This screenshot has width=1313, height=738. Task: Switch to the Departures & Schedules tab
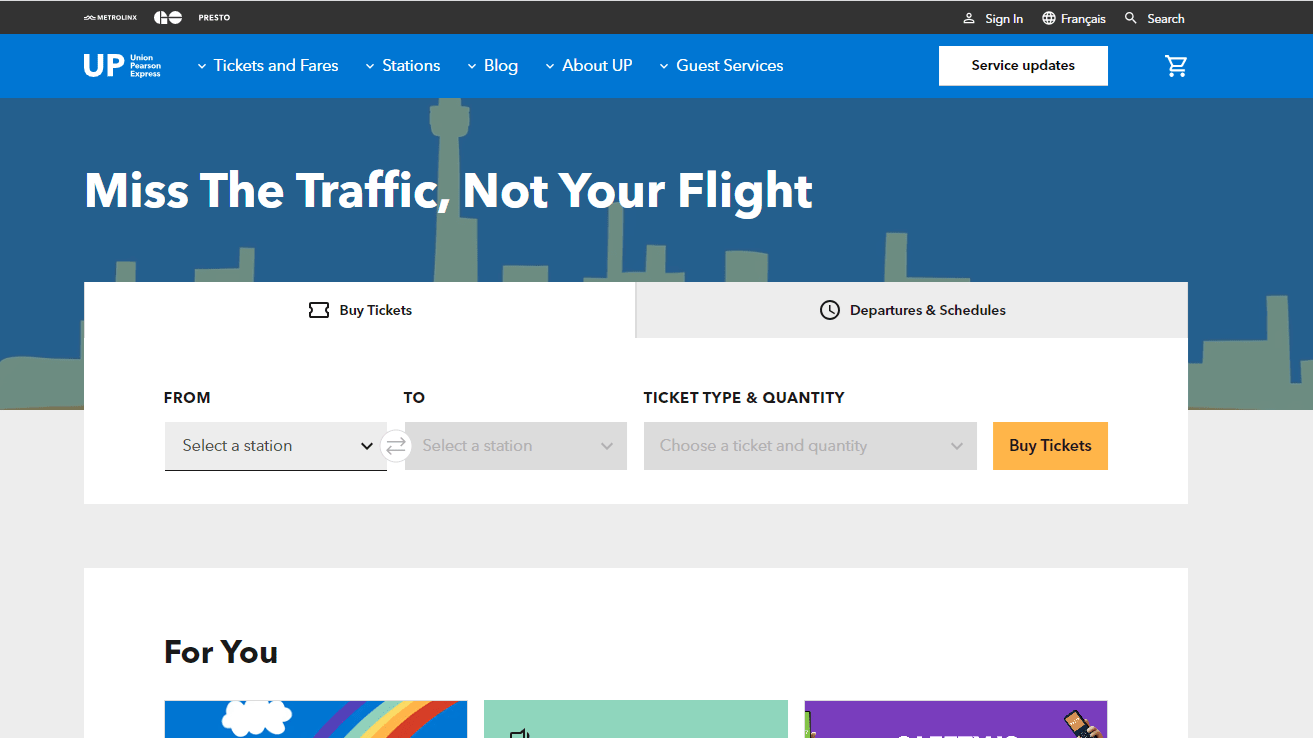(912, 310)
